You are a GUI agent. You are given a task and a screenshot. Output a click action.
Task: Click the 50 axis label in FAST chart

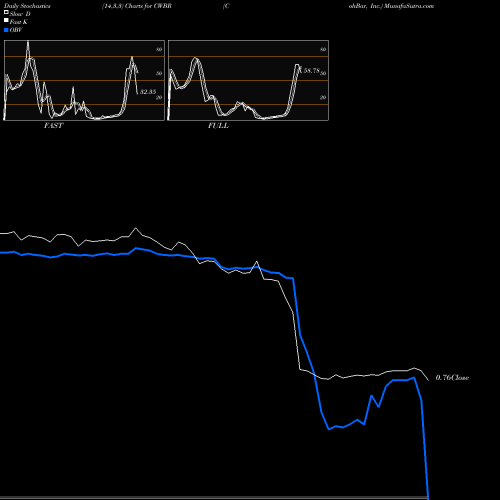[159, 73]
